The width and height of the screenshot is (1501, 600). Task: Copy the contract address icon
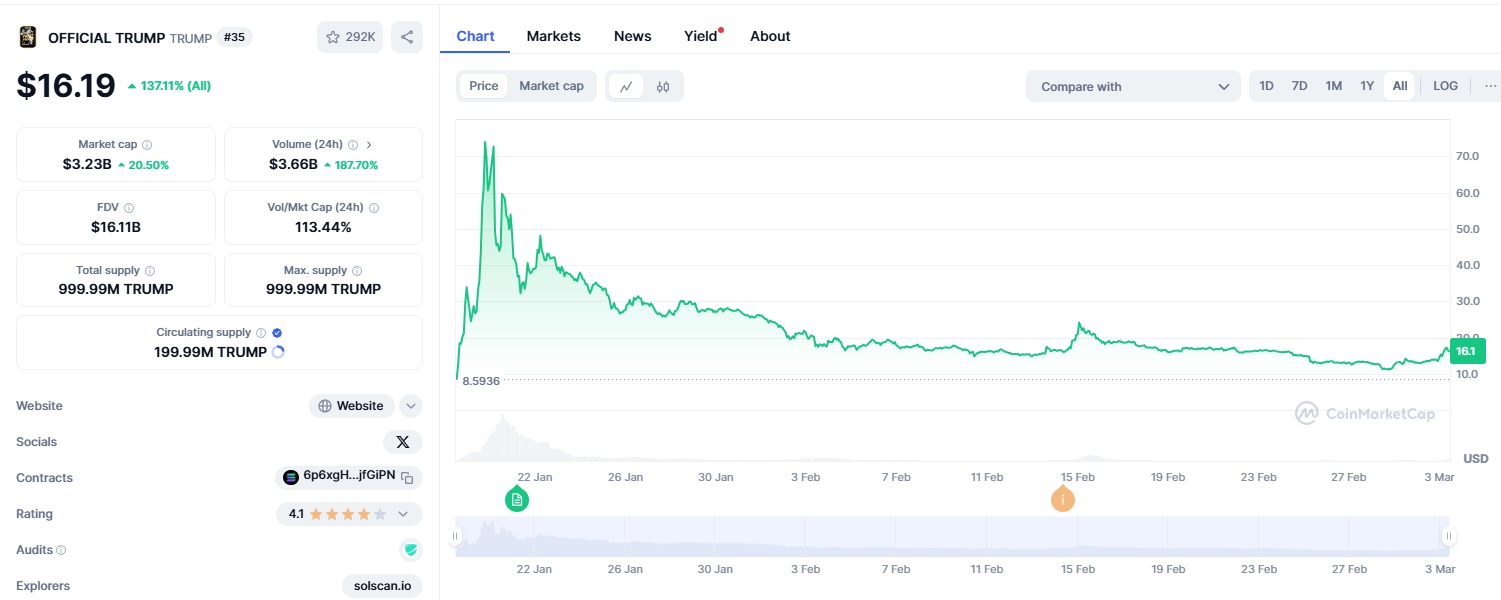pos(407,477)
